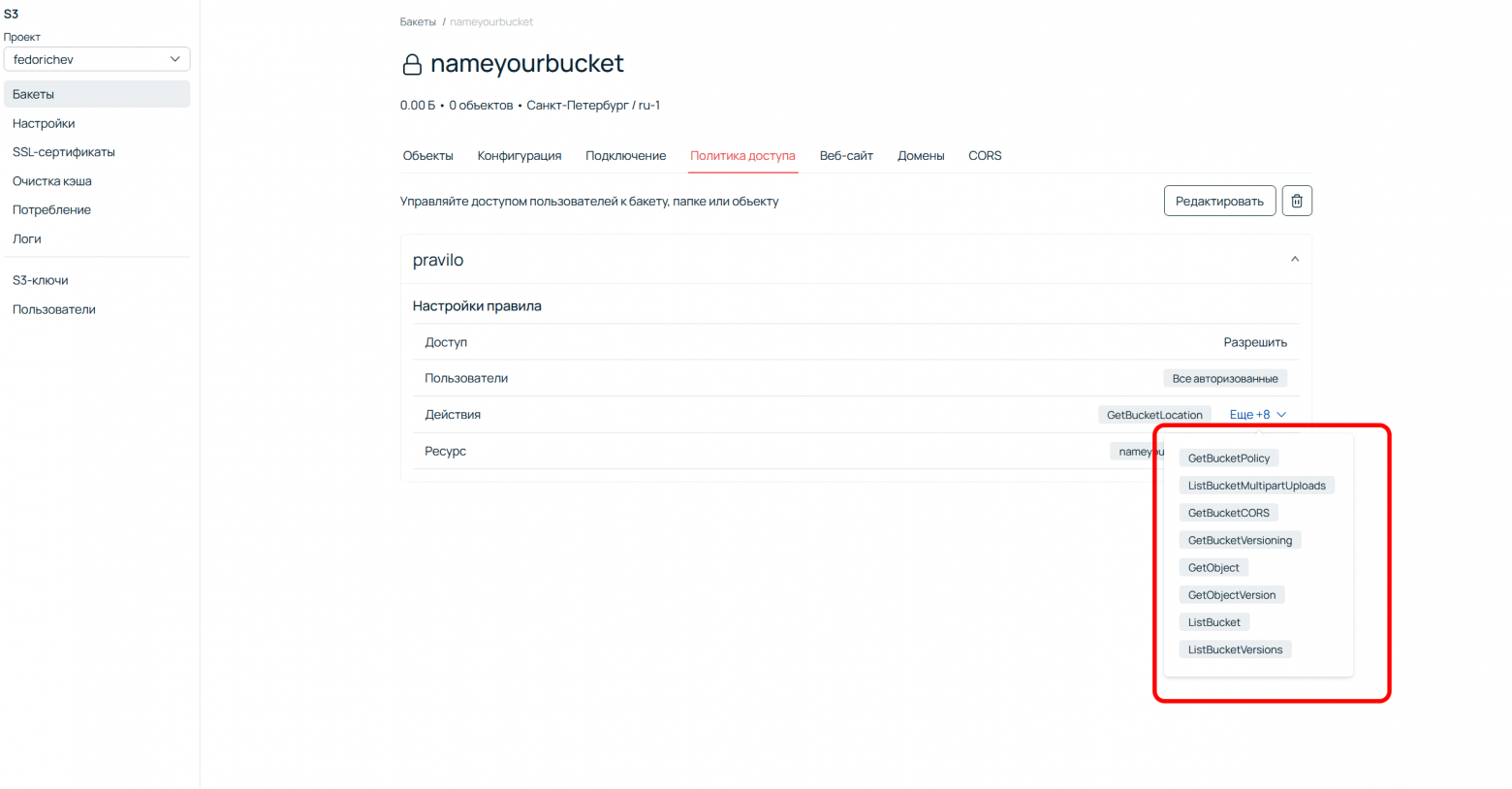
Task: Switch to the Подключение tab
Action: click(625, 155)
